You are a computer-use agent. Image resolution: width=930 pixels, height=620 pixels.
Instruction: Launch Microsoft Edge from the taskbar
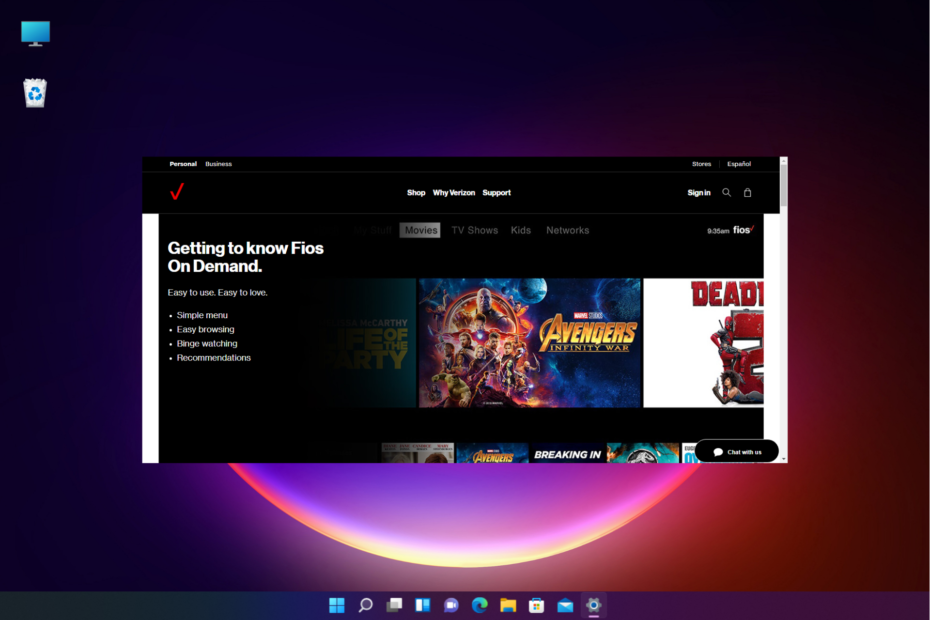(479, 605)
